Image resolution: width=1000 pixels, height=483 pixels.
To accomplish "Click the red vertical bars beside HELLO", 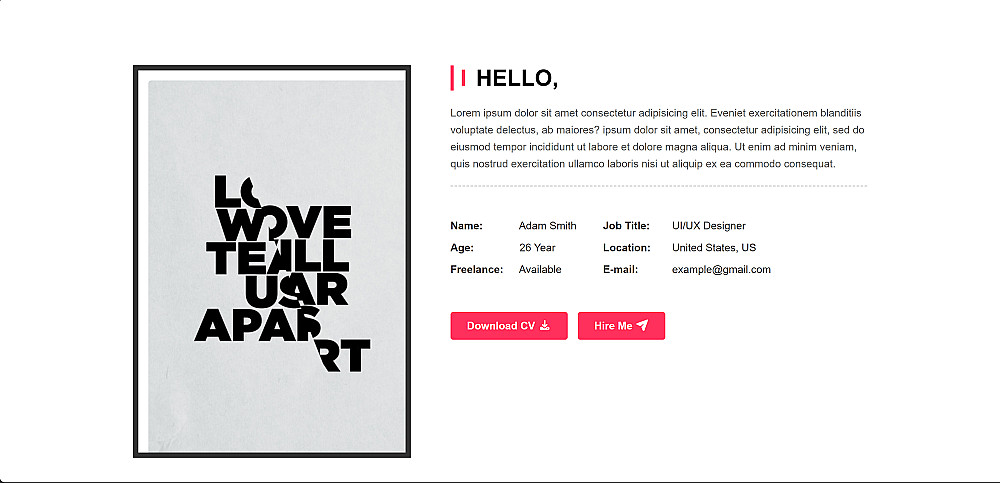I will pos(458,78).
